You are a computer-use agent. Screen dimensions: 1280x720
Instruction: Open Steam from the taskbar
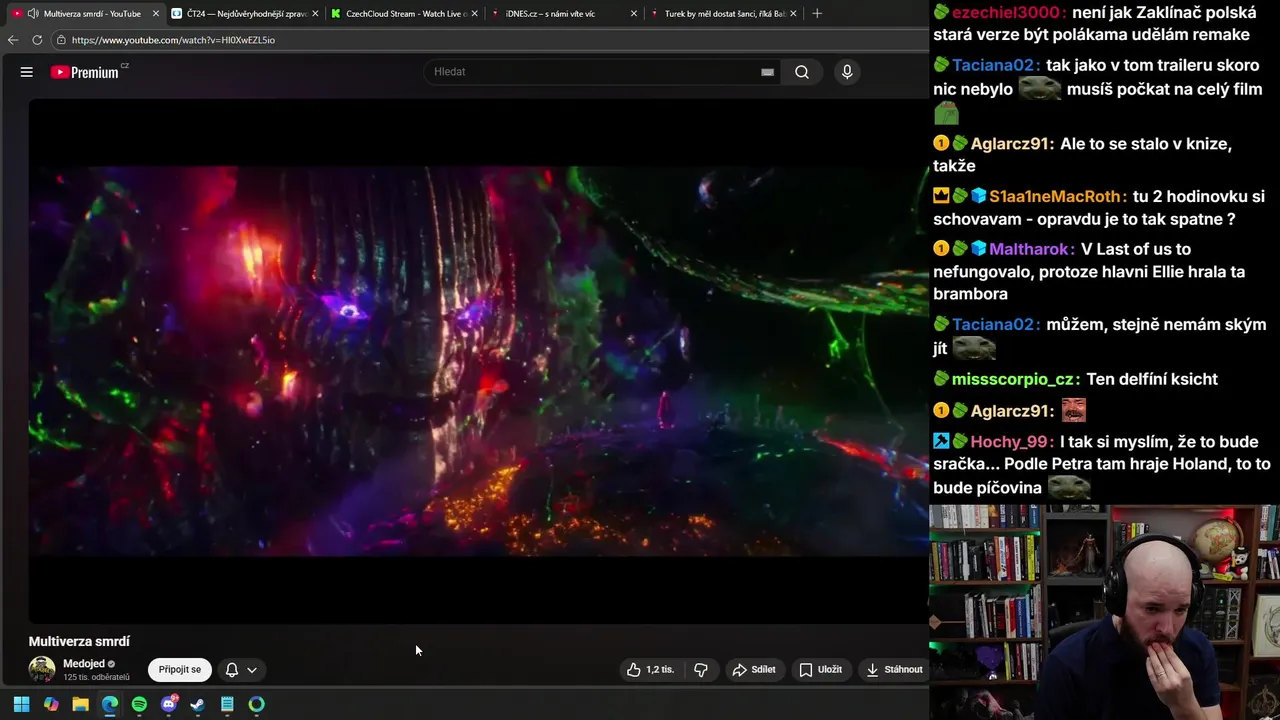pos(198,704)
